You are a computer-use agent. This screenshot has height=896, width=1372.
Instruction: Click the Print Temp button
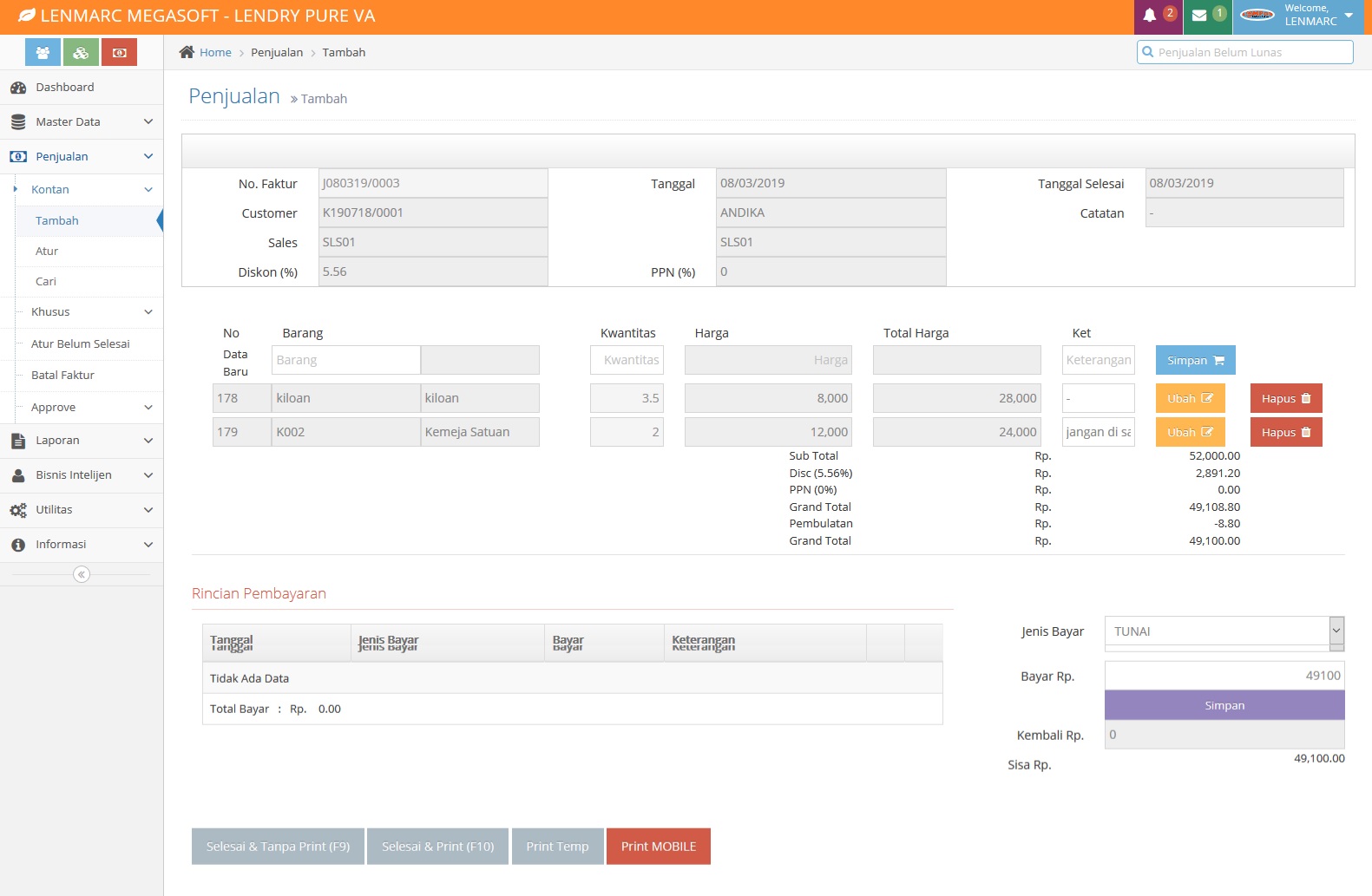coord(557,847)
